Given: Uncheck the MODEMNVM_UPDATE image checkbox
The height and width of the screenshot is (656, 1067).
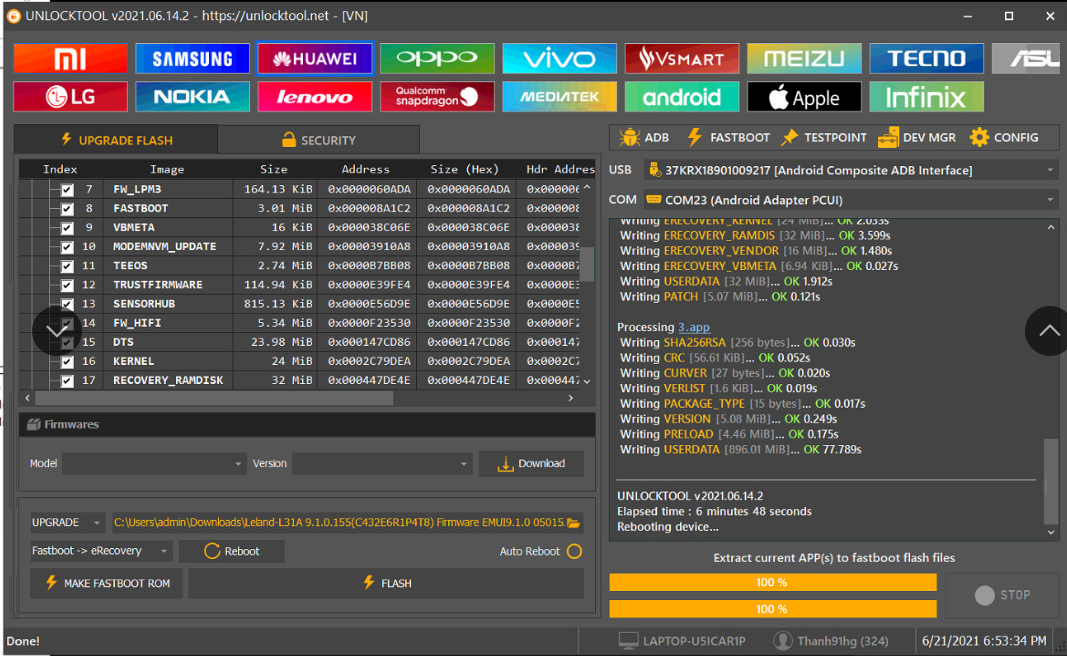Looking at the screenshot, I should point(67,247).
